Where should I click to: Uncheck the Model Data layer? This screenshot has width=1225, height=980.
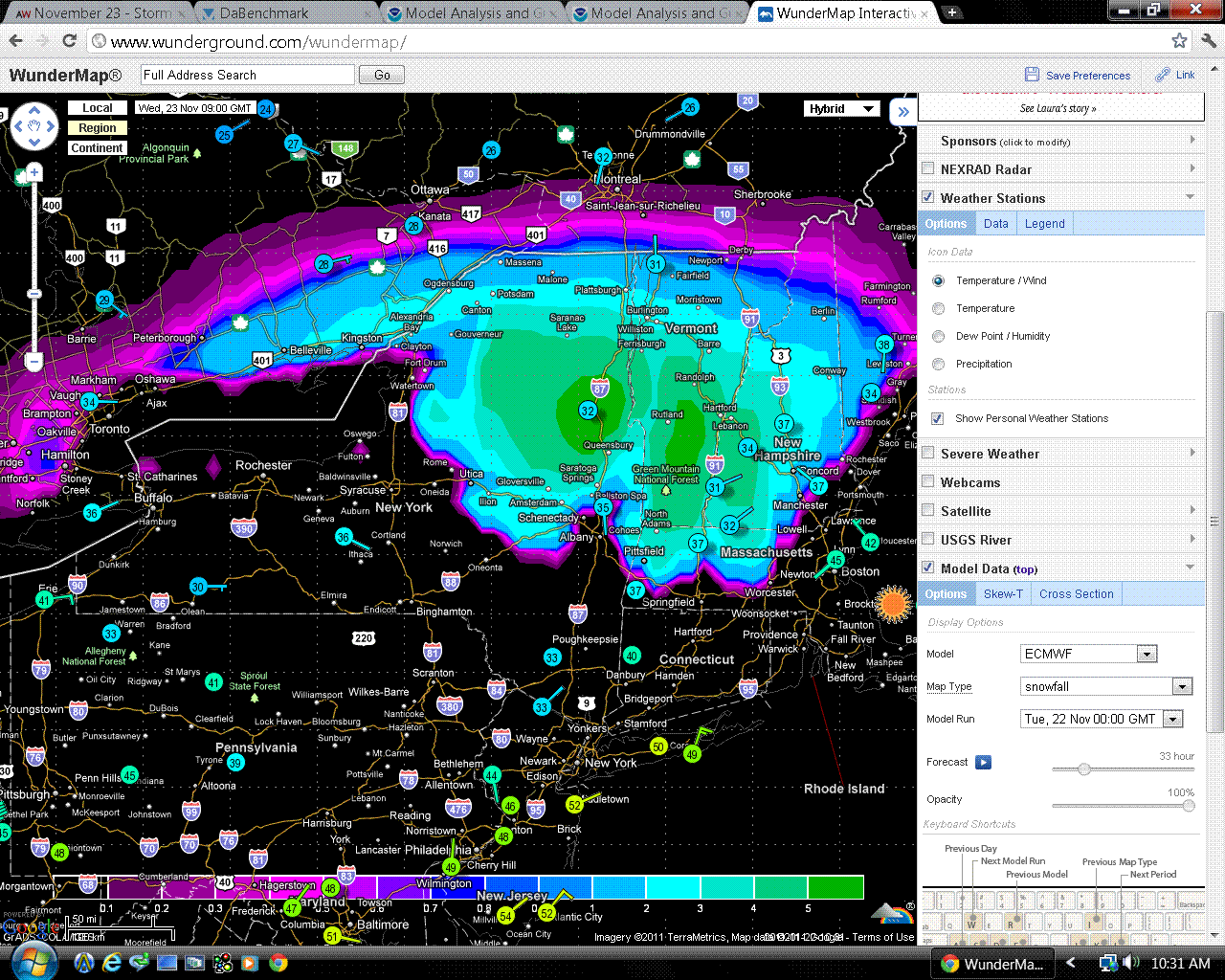pos(927,568)
